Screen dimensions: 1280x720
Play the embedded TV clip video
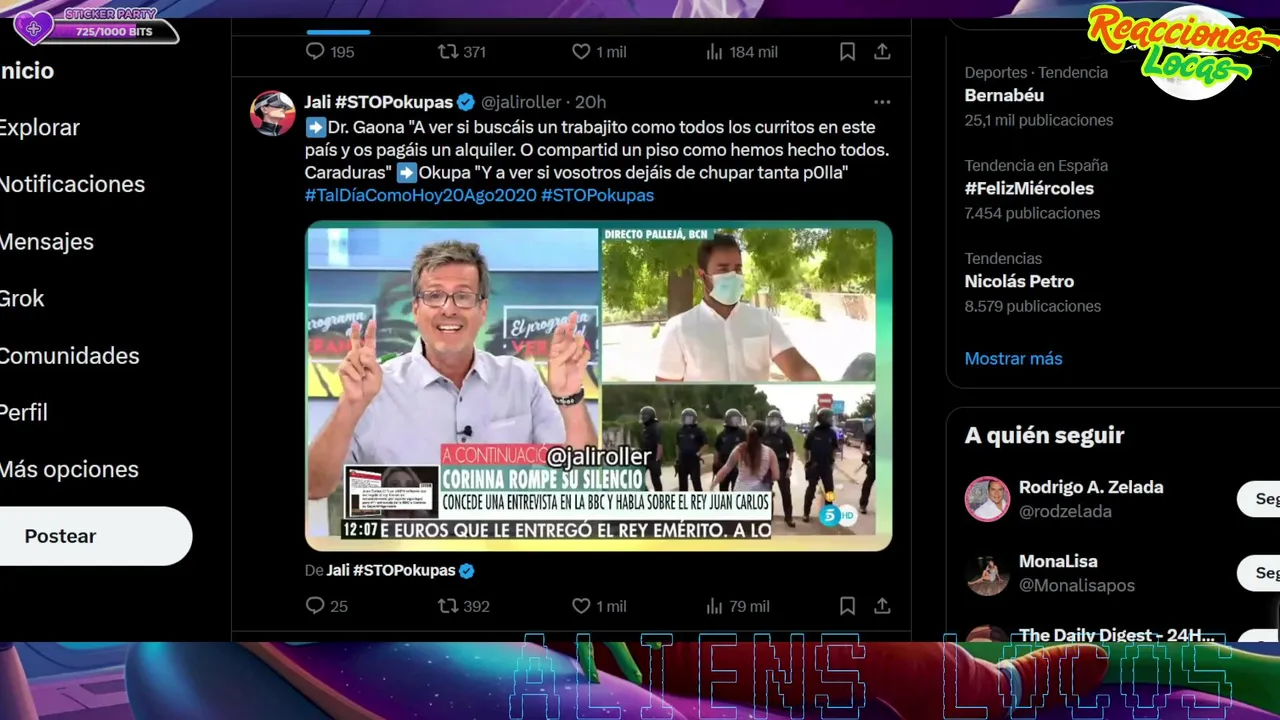[x=598, y=386]
